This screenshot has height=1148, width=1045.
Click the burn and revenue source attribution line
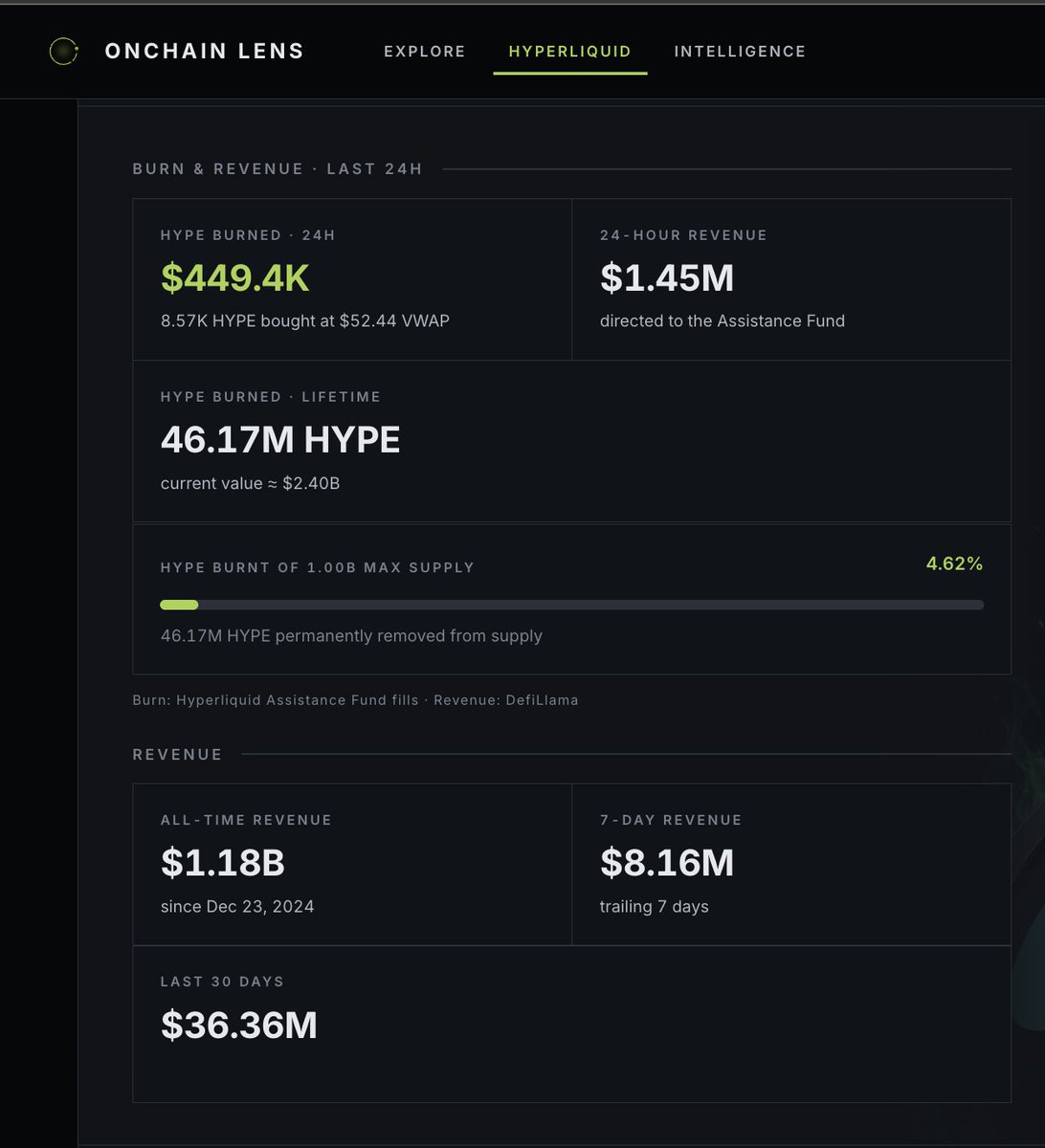(x=355, y=700)
